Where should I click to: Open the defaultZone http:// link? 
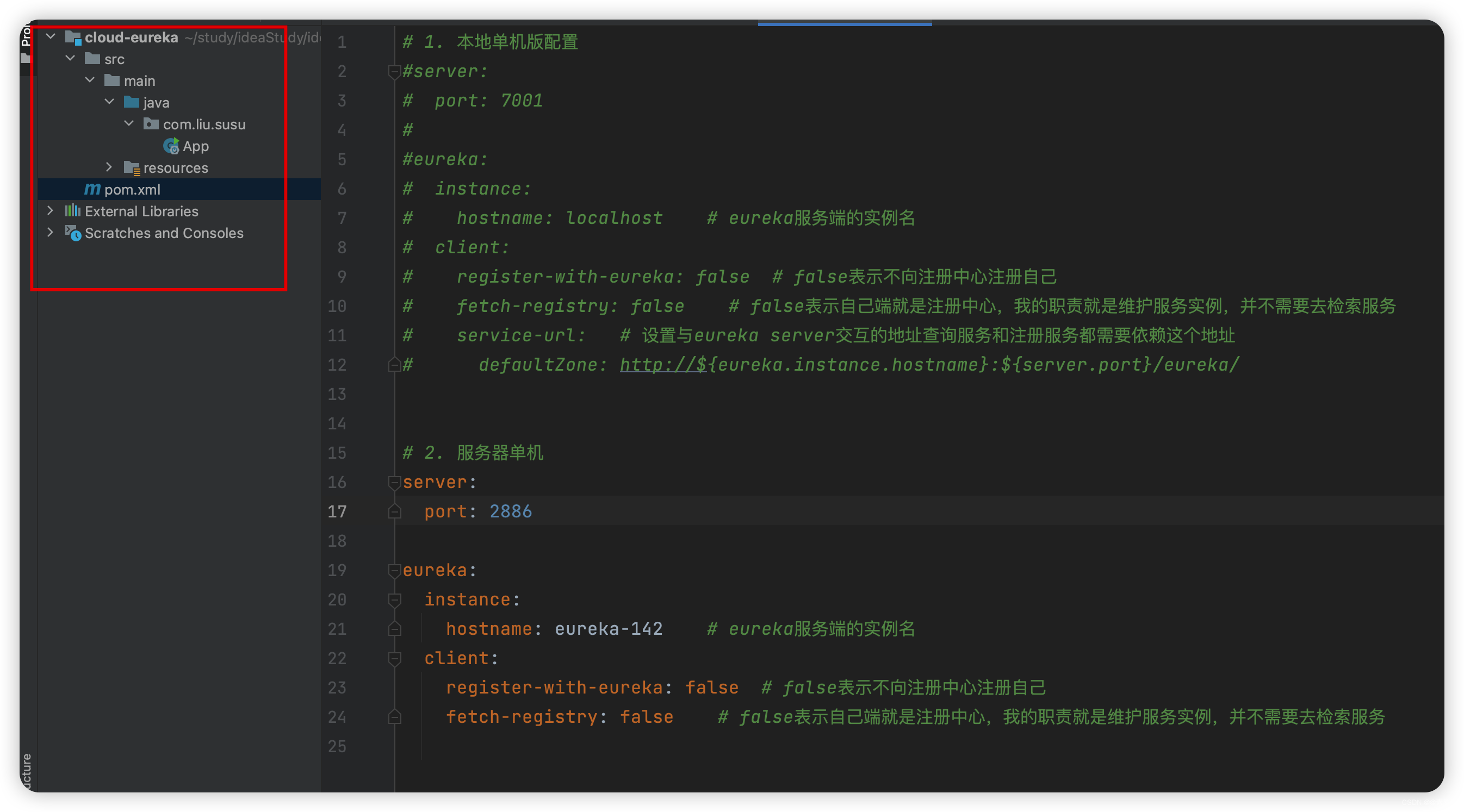[663, 365]
